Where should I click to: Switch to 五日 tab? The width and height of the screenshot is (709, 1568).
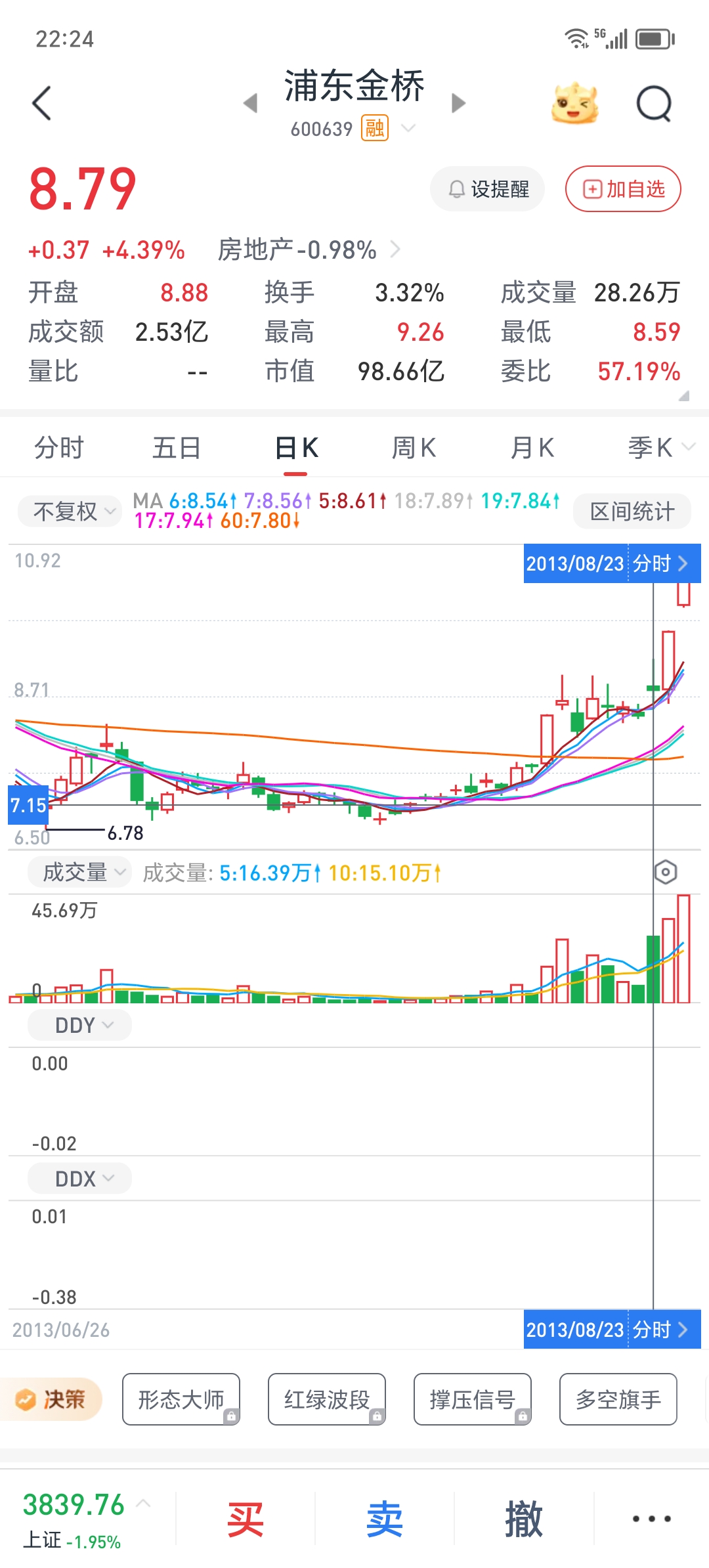point(177,448)
